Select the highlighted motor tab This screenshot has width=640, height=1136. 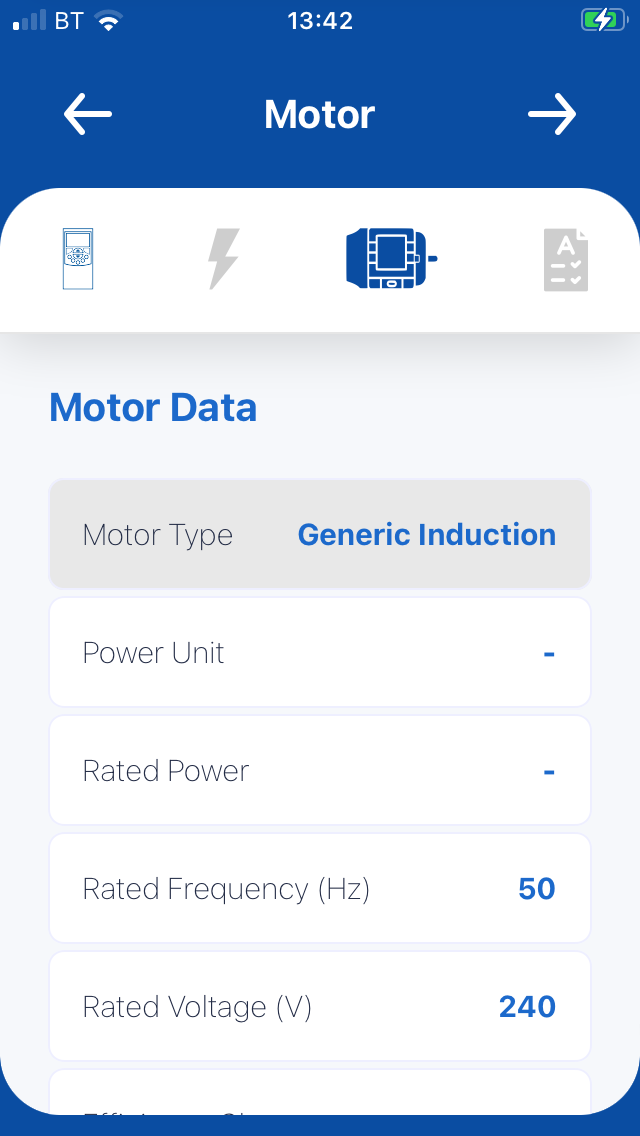click(389, 258)
